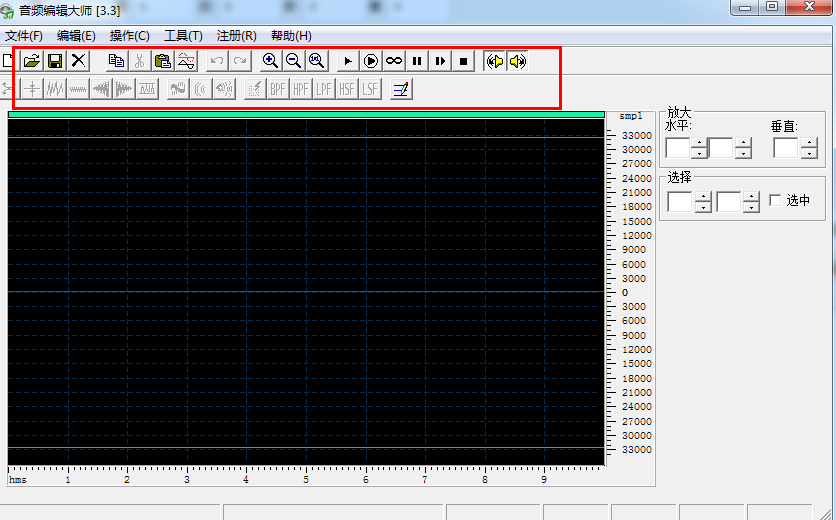Screen dimensions: 836x520
Task: Start playback with the play triangle
Action: pos(348,61)
